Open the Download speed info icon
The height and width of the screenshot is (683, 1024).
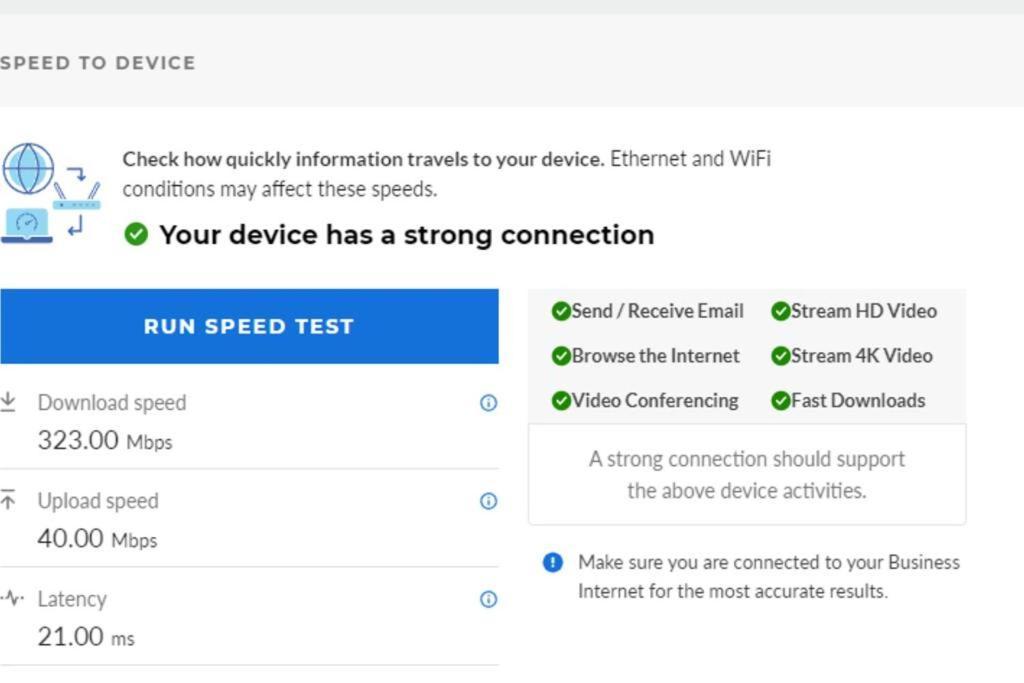[488, 403]
